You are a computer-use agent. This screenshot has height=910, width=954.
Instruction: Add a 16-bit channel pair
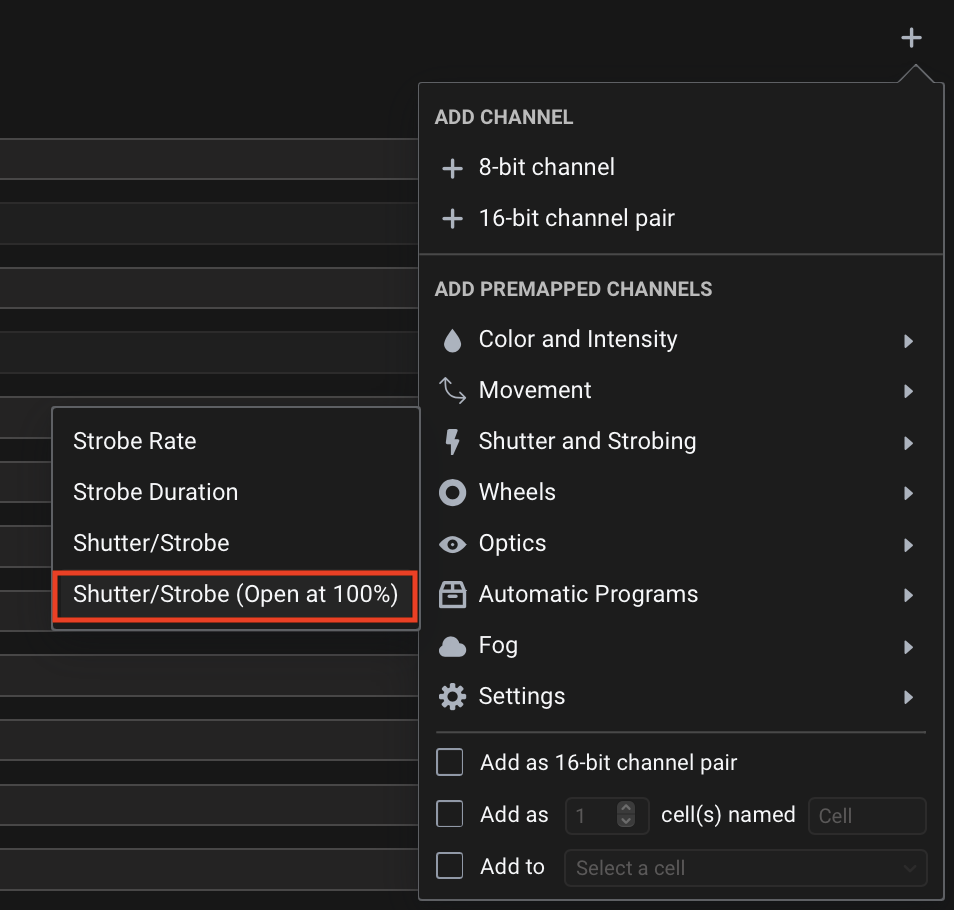pyautogui.click(x=576, y=218)
